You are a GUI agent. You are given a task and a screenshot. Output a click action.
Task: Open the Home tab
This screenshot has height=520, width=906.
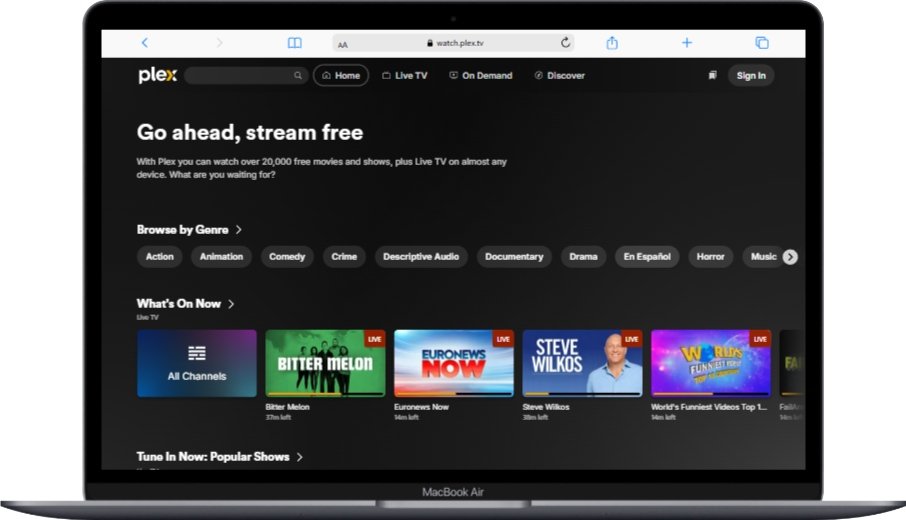tap(341, 76)
